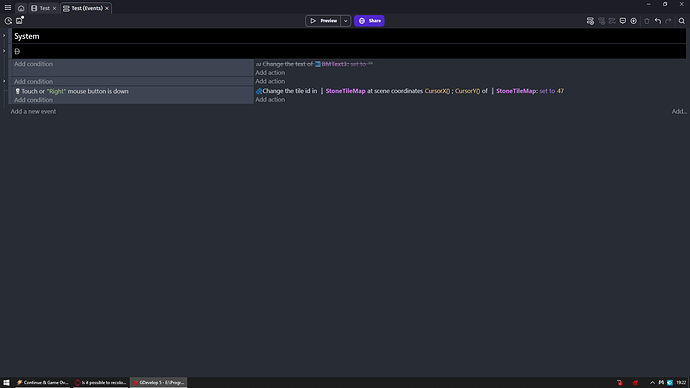Viewport: 690px width, 388px height.
Task: Click the add event toolbar icon
Action: 590,21
